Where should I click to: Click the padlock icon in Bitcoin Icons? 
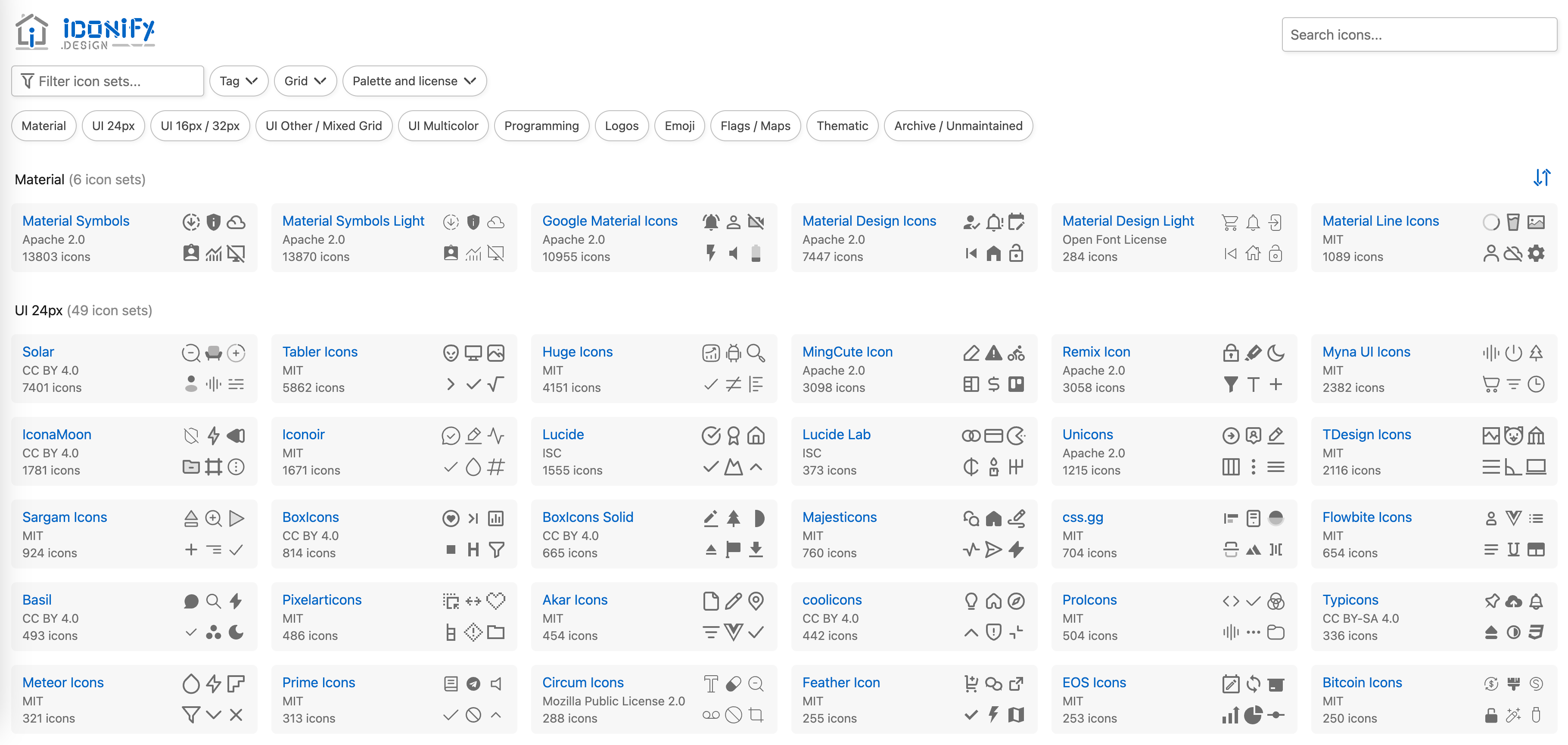coord(1491,715)
